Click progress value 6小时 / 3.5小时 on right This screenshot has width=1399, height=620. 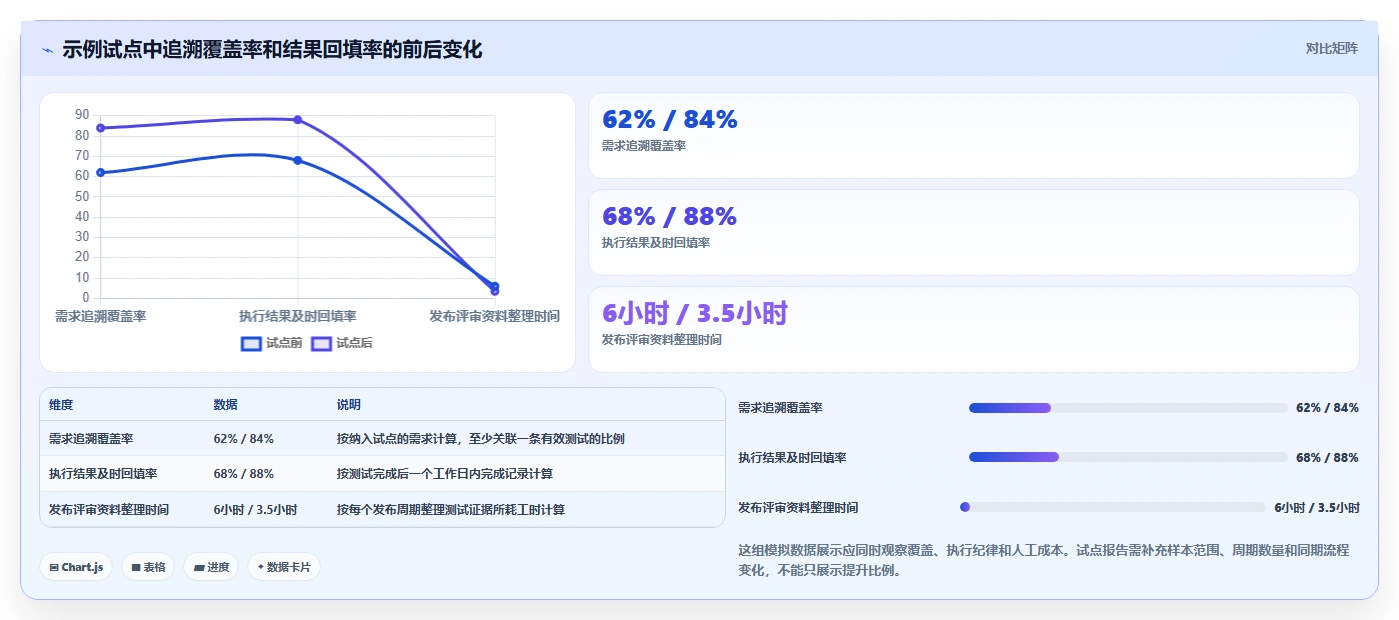[1317, 507]
